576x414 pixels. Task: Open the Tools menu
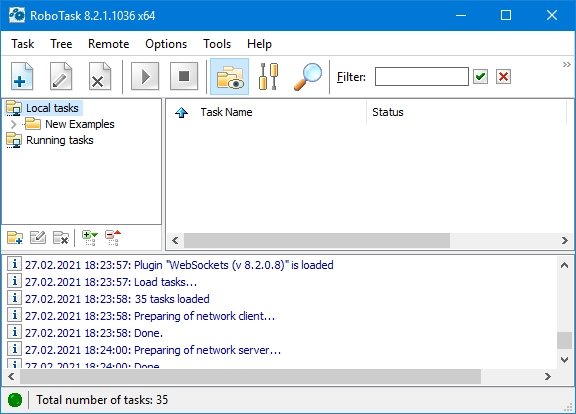tap(217, 44)
